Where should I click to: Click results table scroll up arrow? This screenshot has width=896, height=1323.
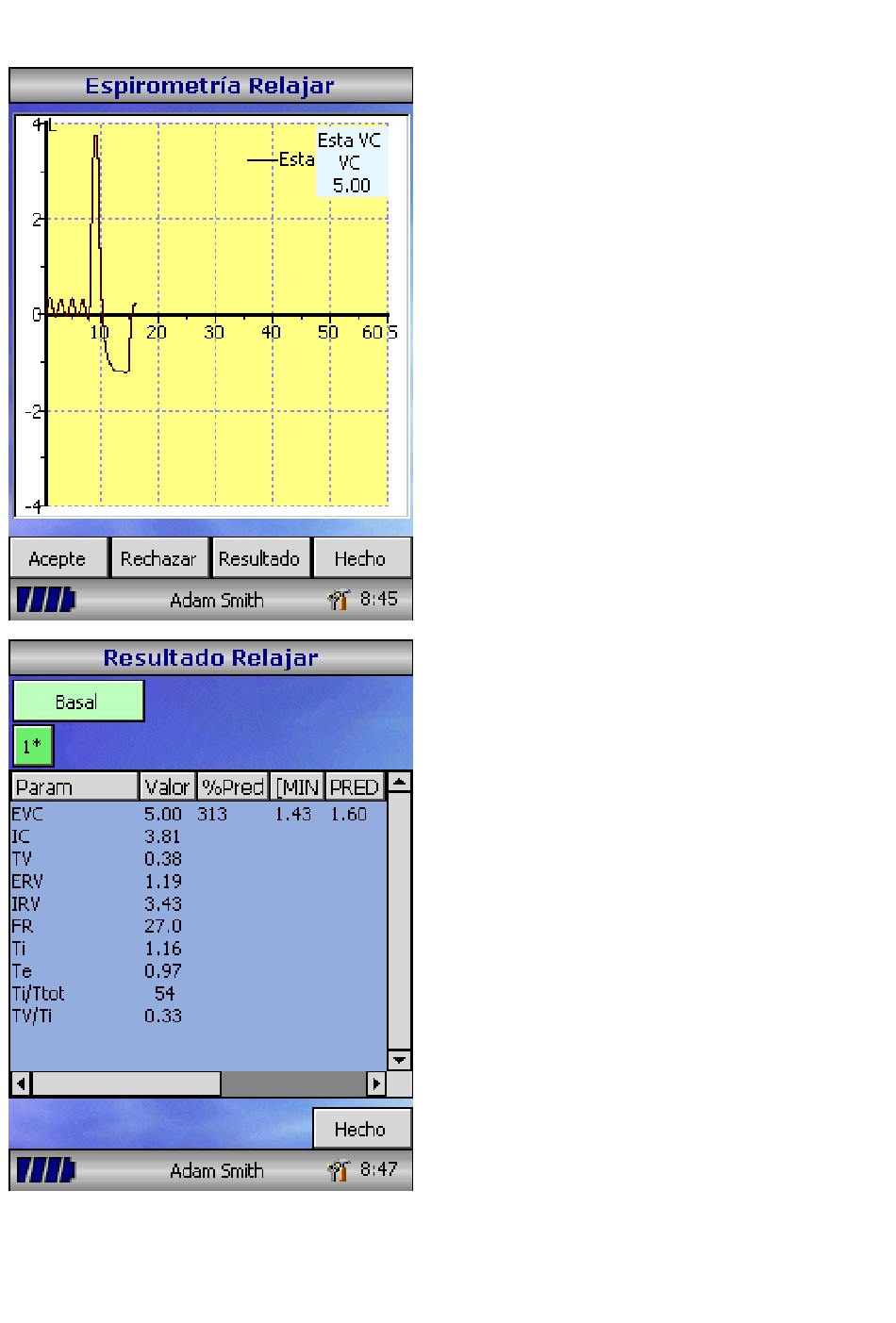tap(400, 783)
